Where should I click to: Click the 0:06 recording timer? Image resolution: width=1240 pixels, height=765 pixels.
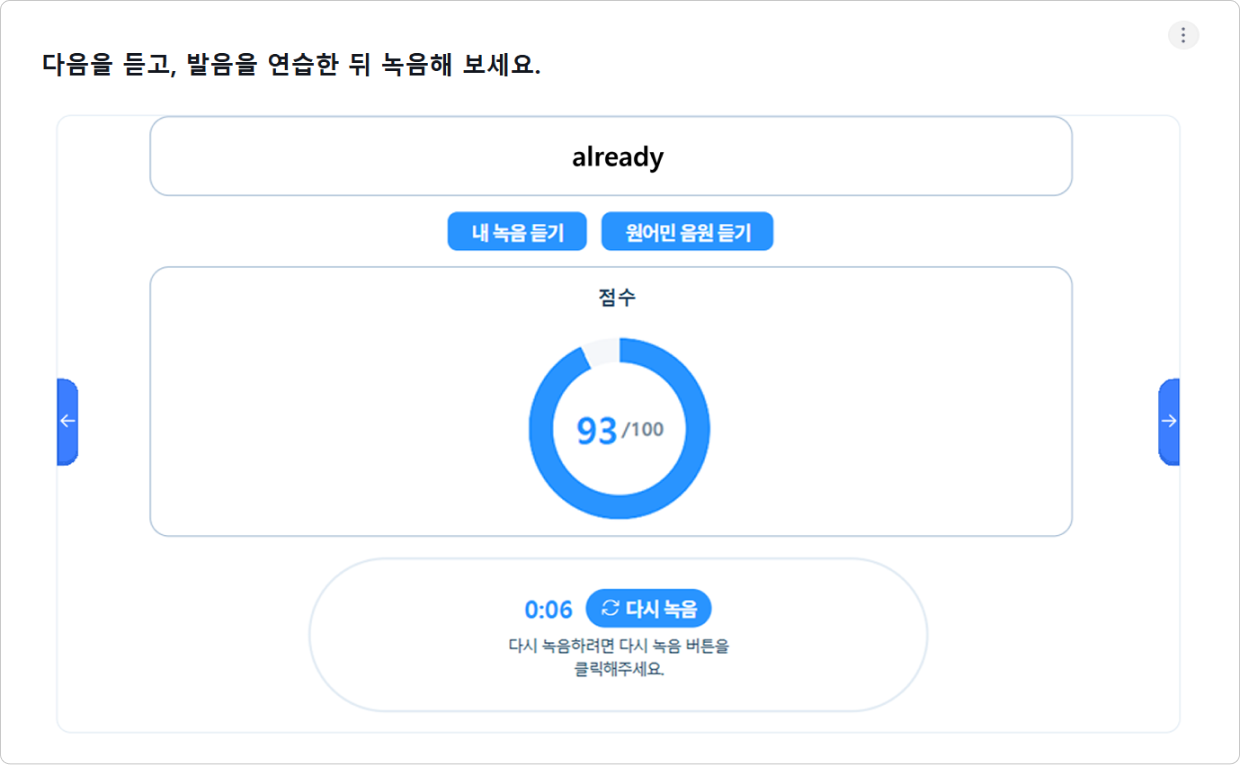[549, 609]
